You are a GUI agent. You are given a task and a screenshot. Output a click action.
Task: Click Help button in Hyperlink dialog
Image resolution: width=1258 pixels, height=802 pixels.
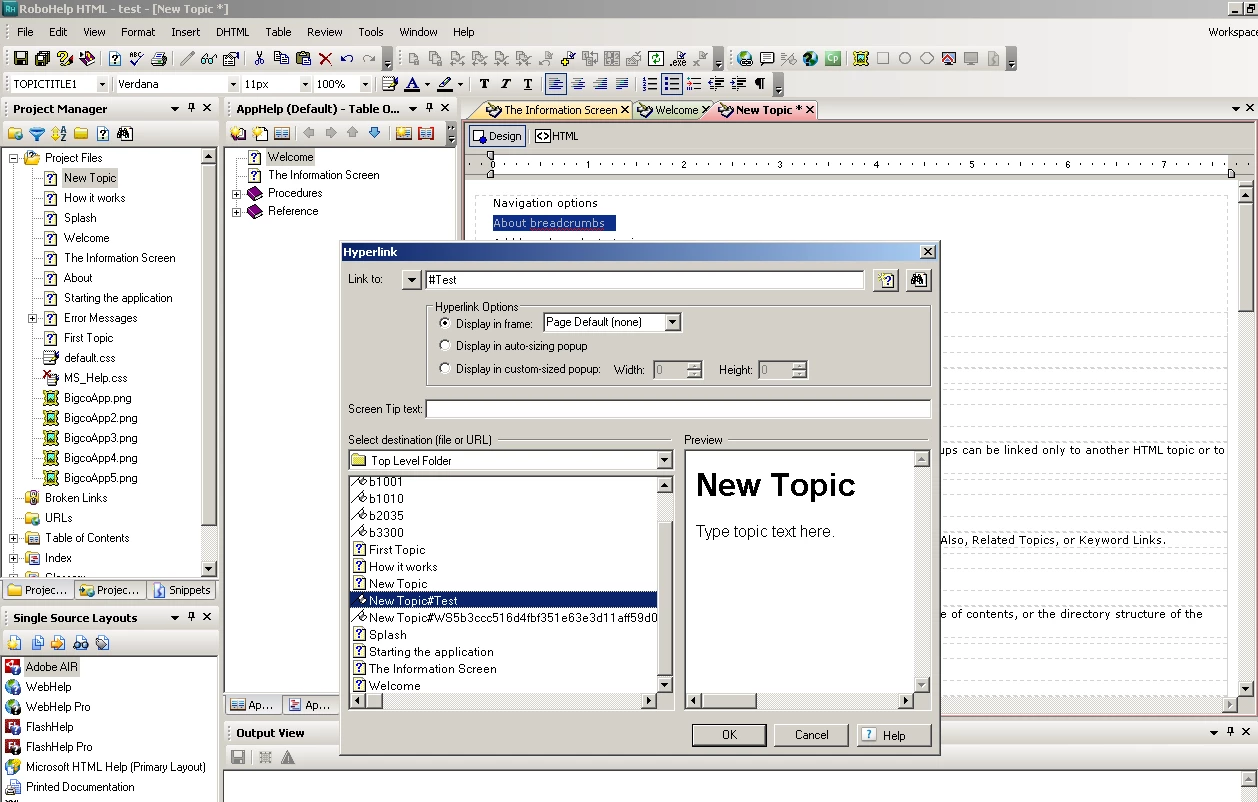coord(893,735)
